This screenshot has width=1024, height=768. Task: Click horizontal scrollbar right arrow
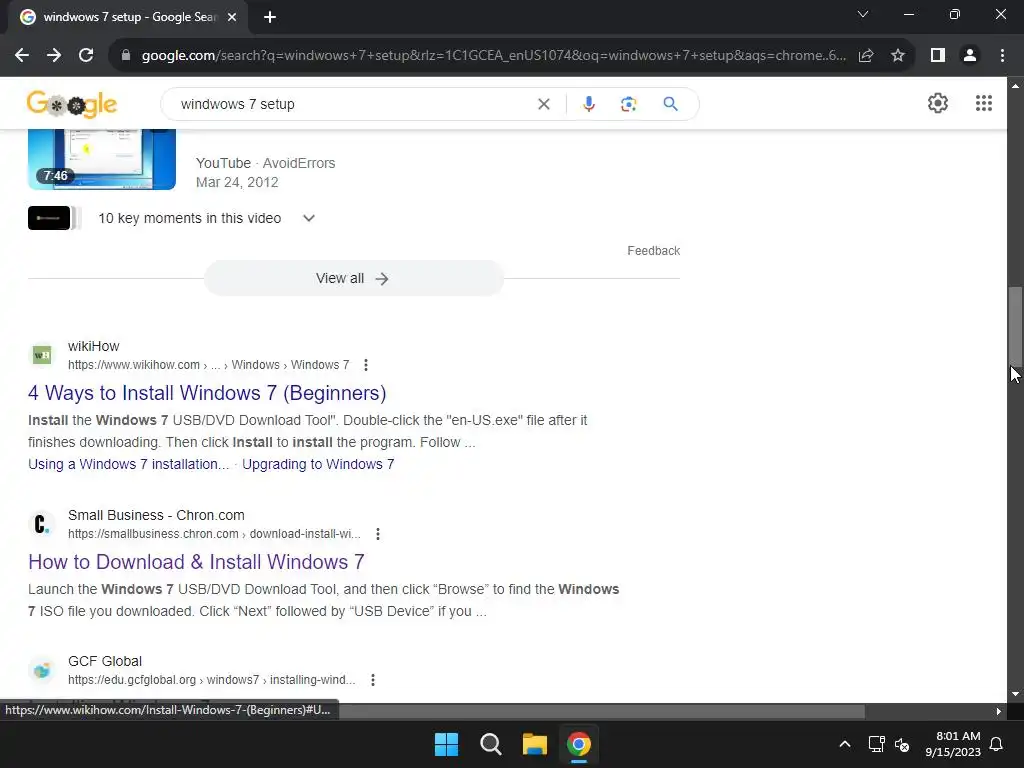tap(999, 711)
